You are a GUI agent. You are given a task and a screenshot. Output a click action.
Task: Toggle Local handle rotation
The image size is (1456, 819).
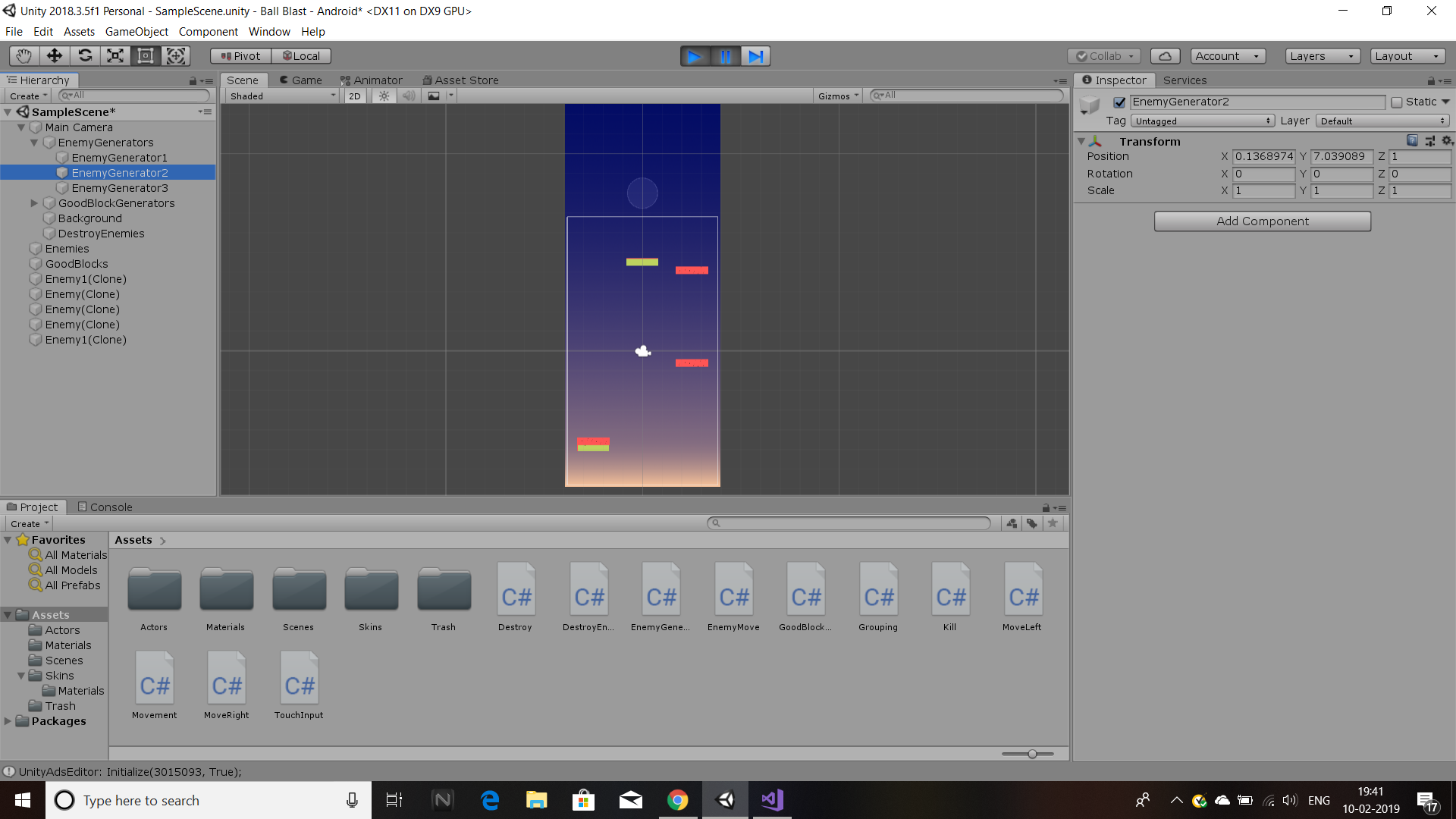pos(301,56)
